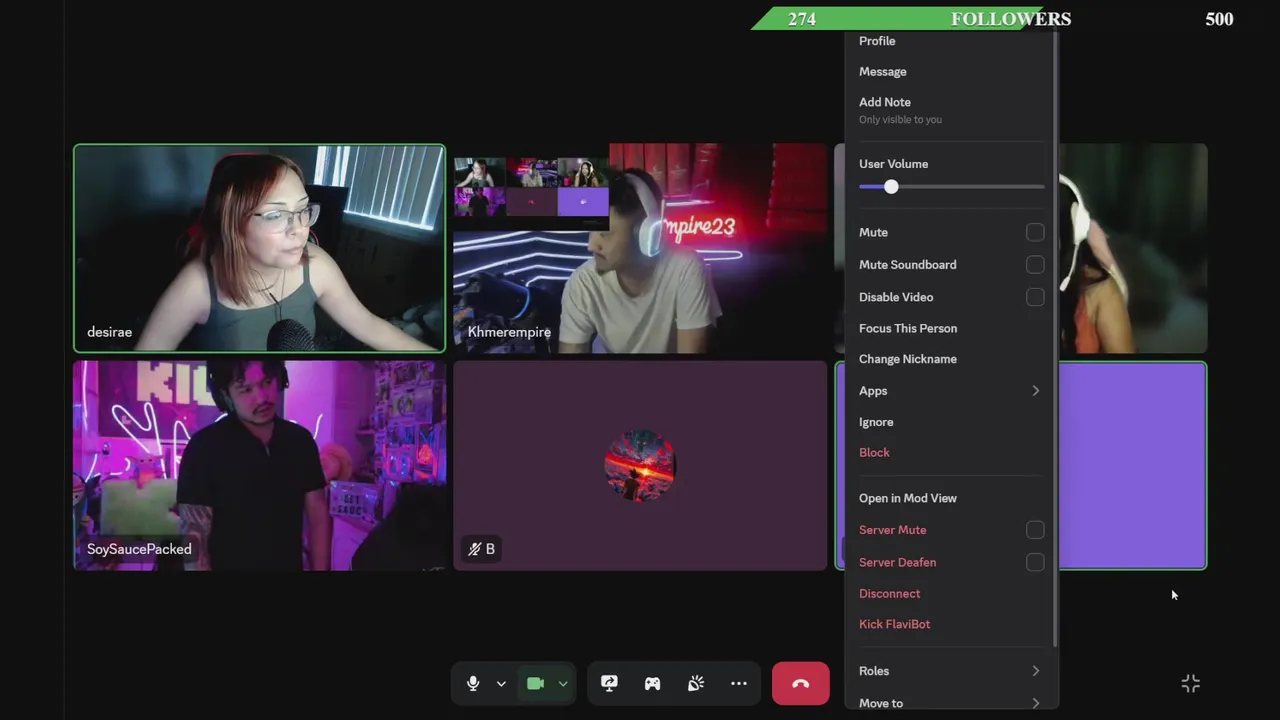Exit full screen using the collapse icon

[x=1190, y=684]
